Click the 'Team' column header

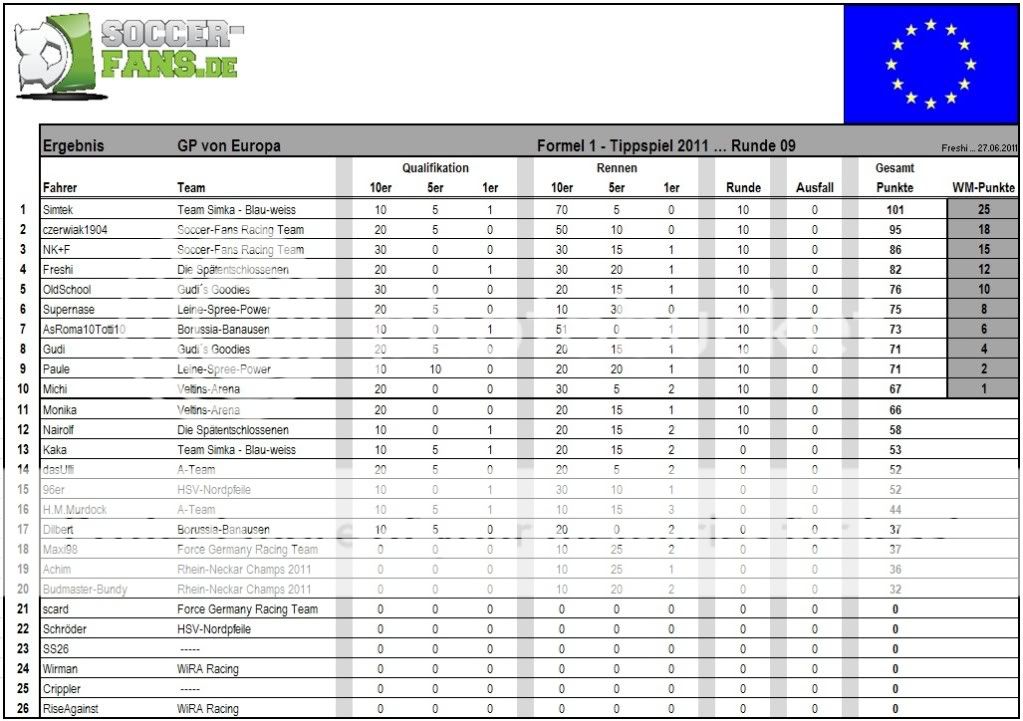coord(191,188)
